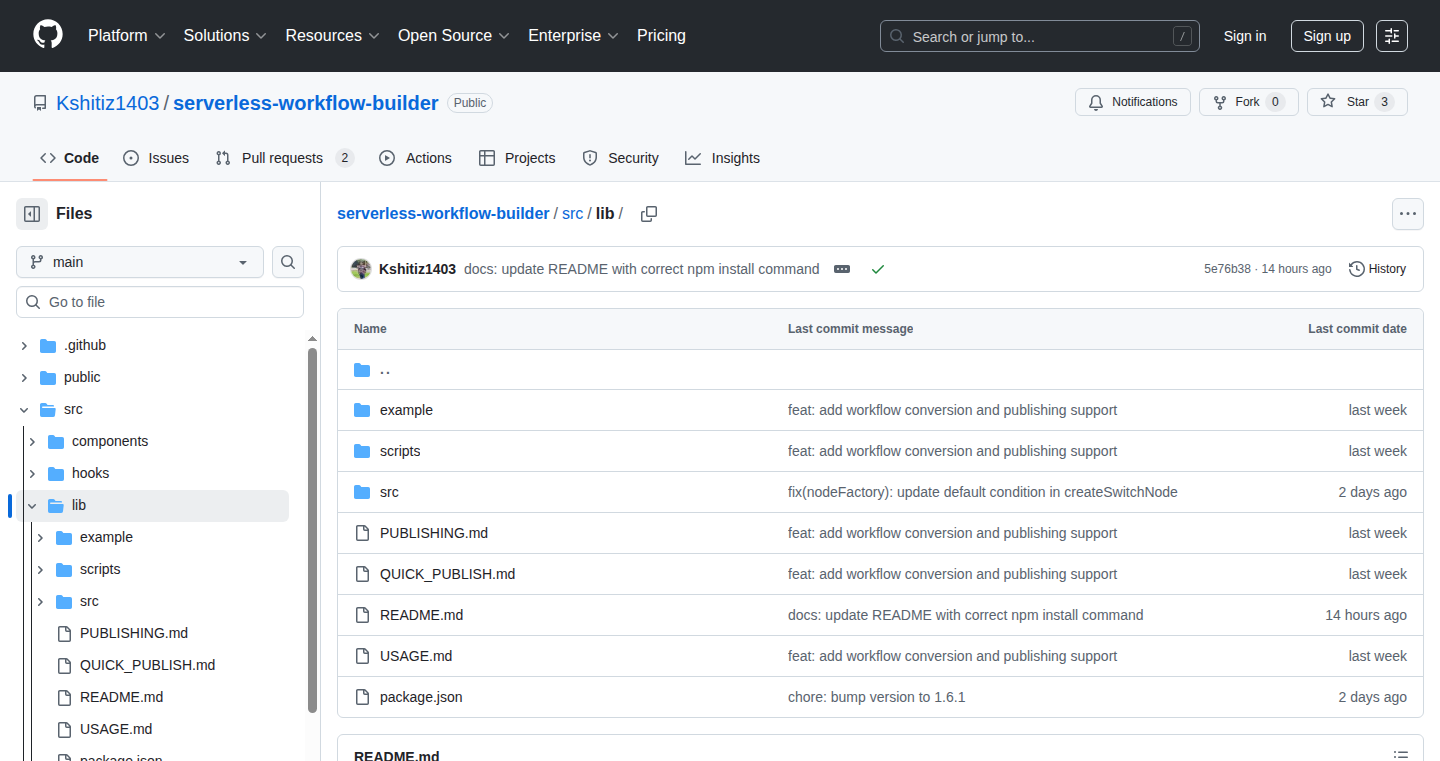1440x761 pixels.
Task: Click the components folder icon in tree
Action: point(56,441)
